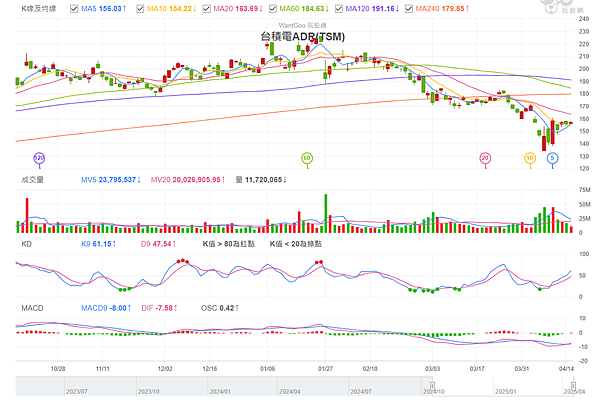
Task: Grab the right range slider handle
Action: pyautogui.click(x=573, y=385)
